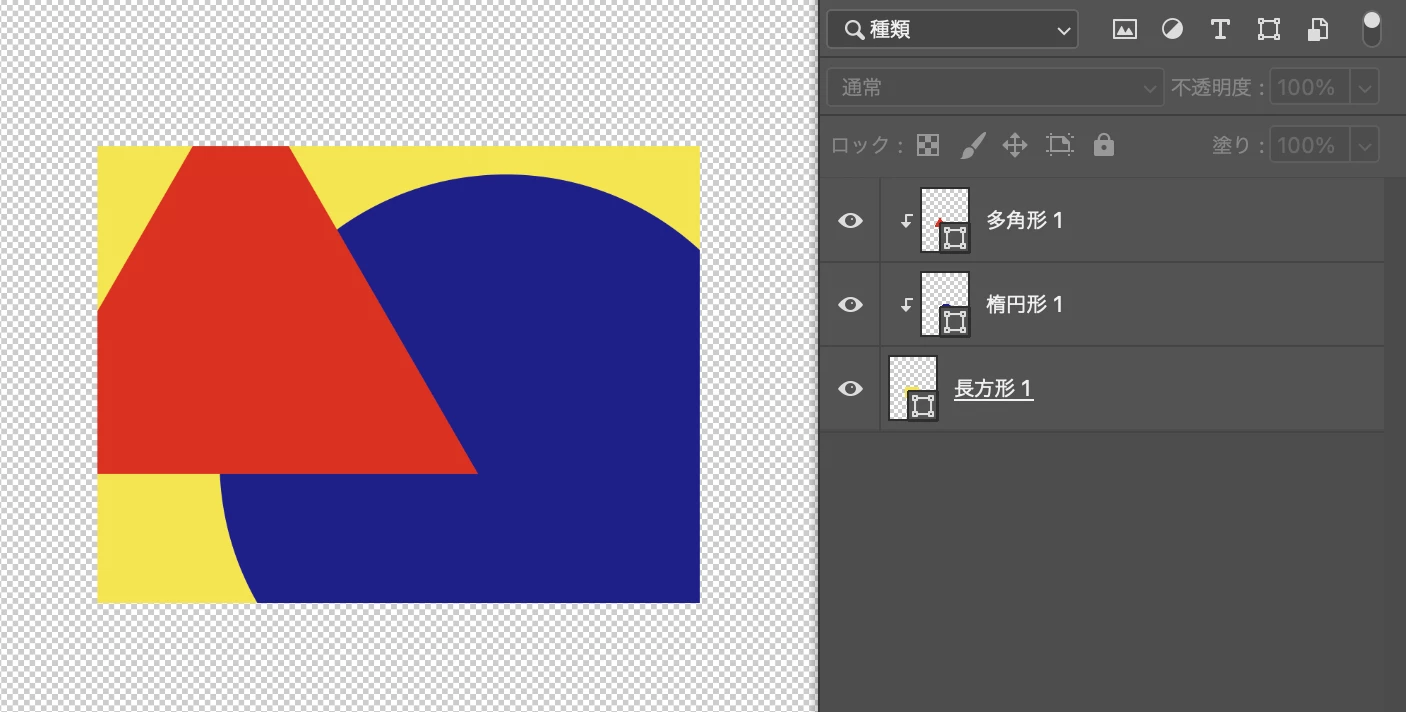Open the 不透明度 opacity slider arrow

[1365, 87]
